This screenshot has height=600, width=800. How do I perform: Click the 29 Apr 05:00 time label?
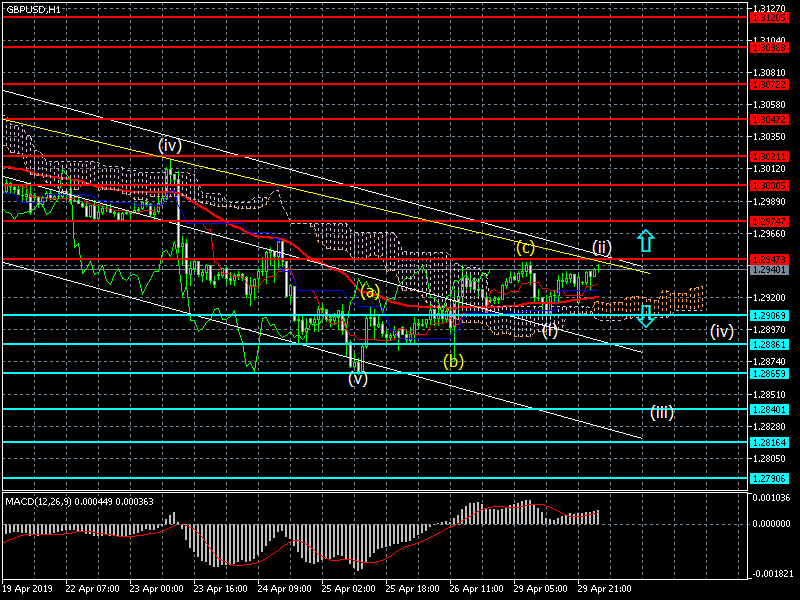tap(540, 589)
